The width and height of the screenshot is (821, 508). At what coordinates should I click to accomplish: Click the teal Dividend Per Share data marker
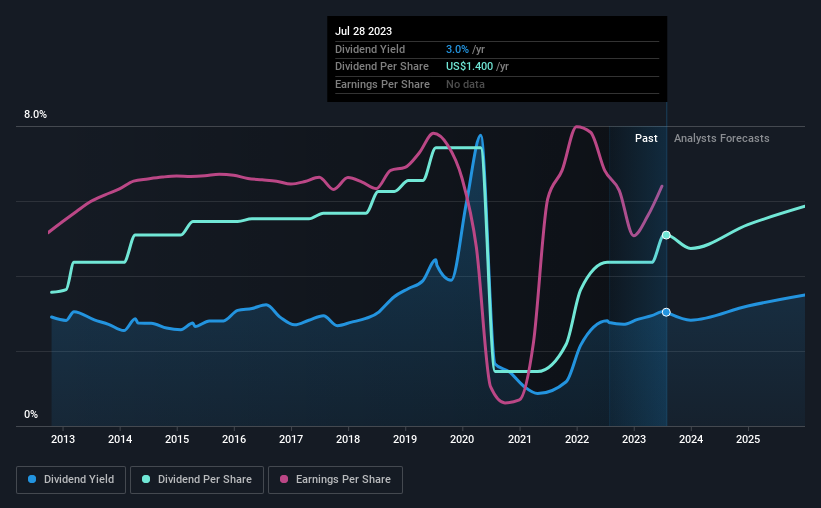pos(666,235)
